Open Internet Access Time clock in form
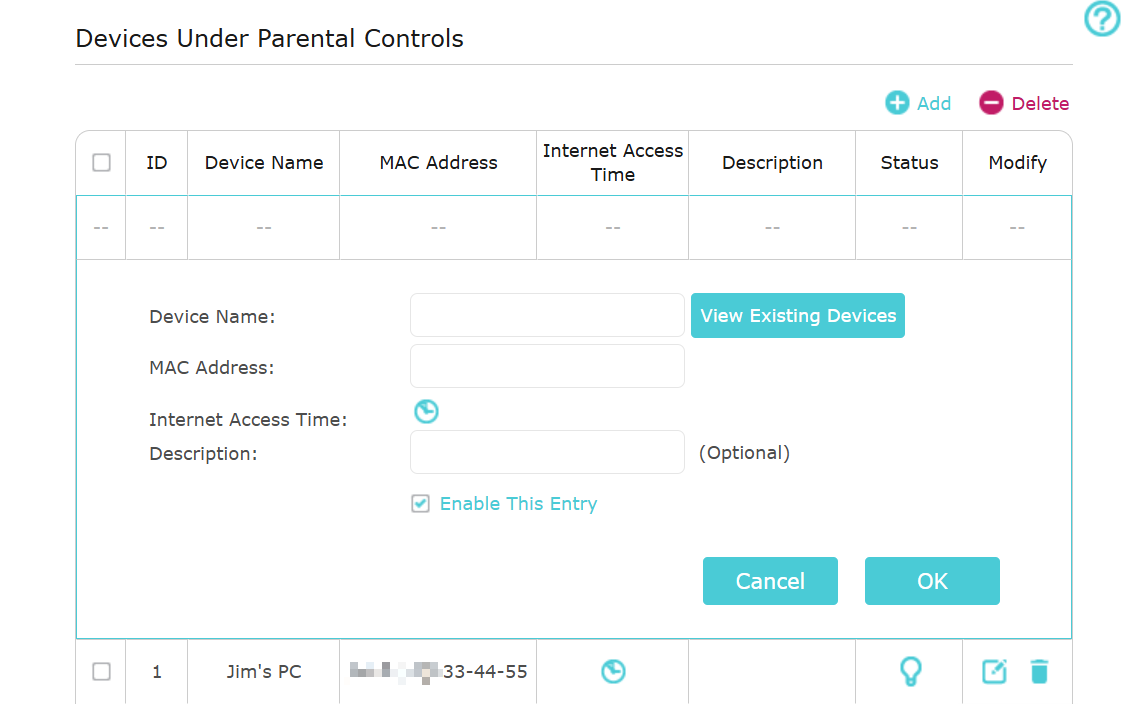This screenshot has width=1147, height=704. pyautogui.click(x=427, y=411)
